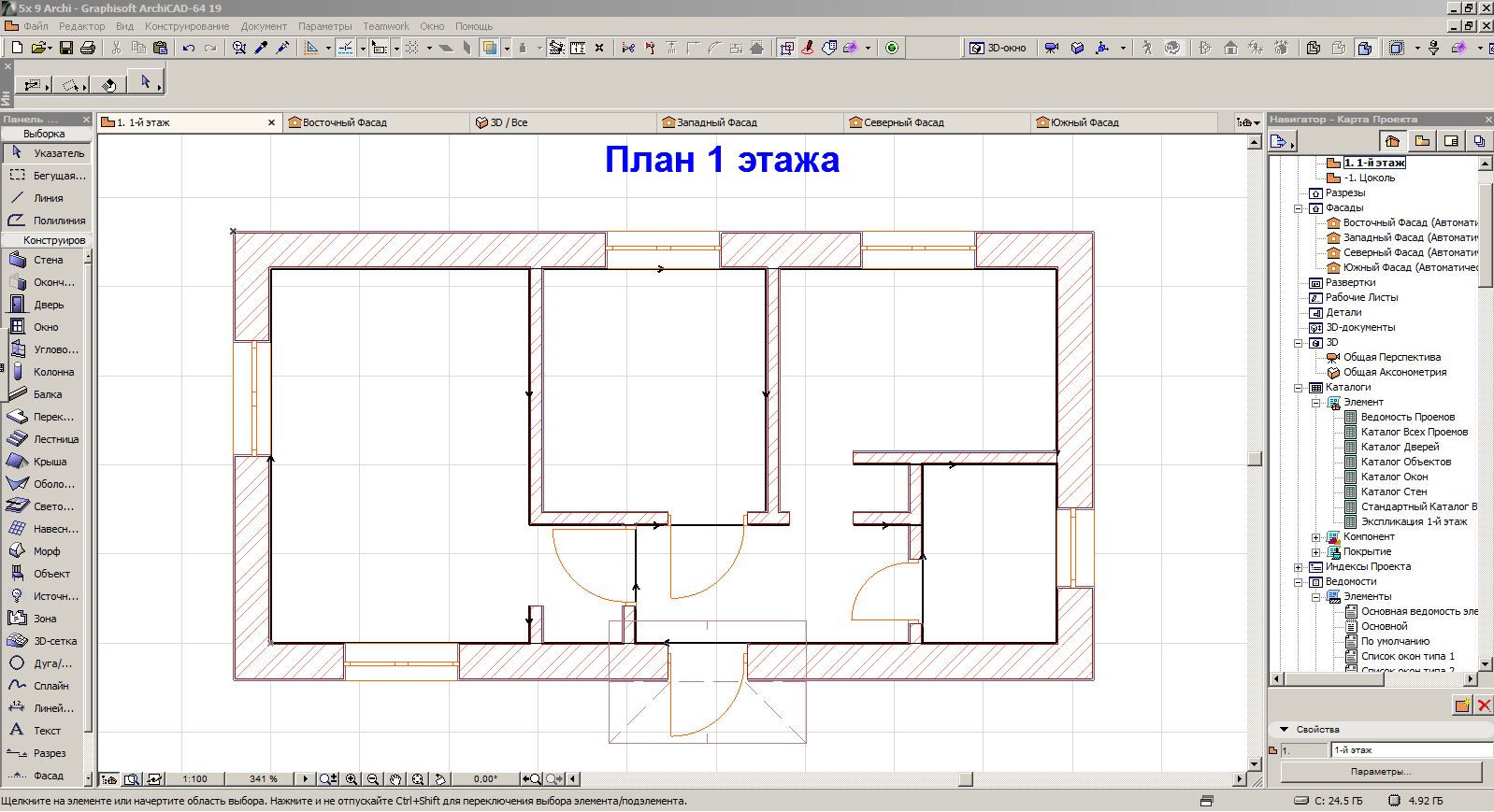
Task: Click fit in window icon at bottom bar
Action: [418, 778]
